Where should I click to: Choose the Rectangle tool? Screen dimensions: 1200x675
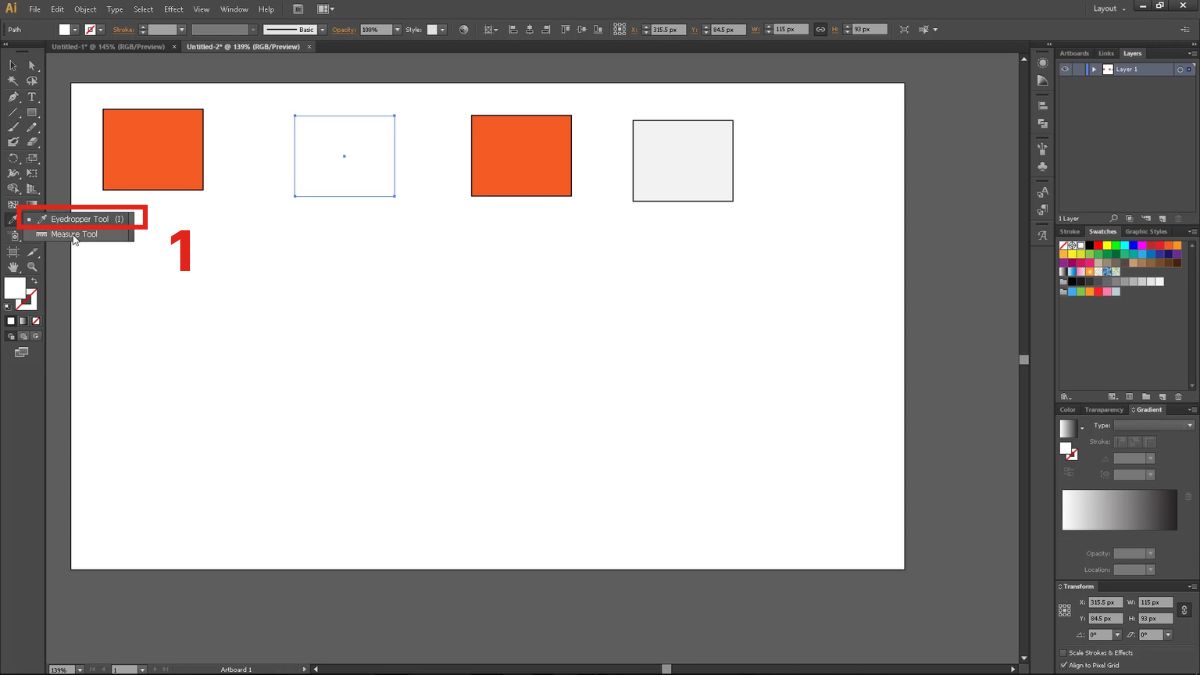32,112
